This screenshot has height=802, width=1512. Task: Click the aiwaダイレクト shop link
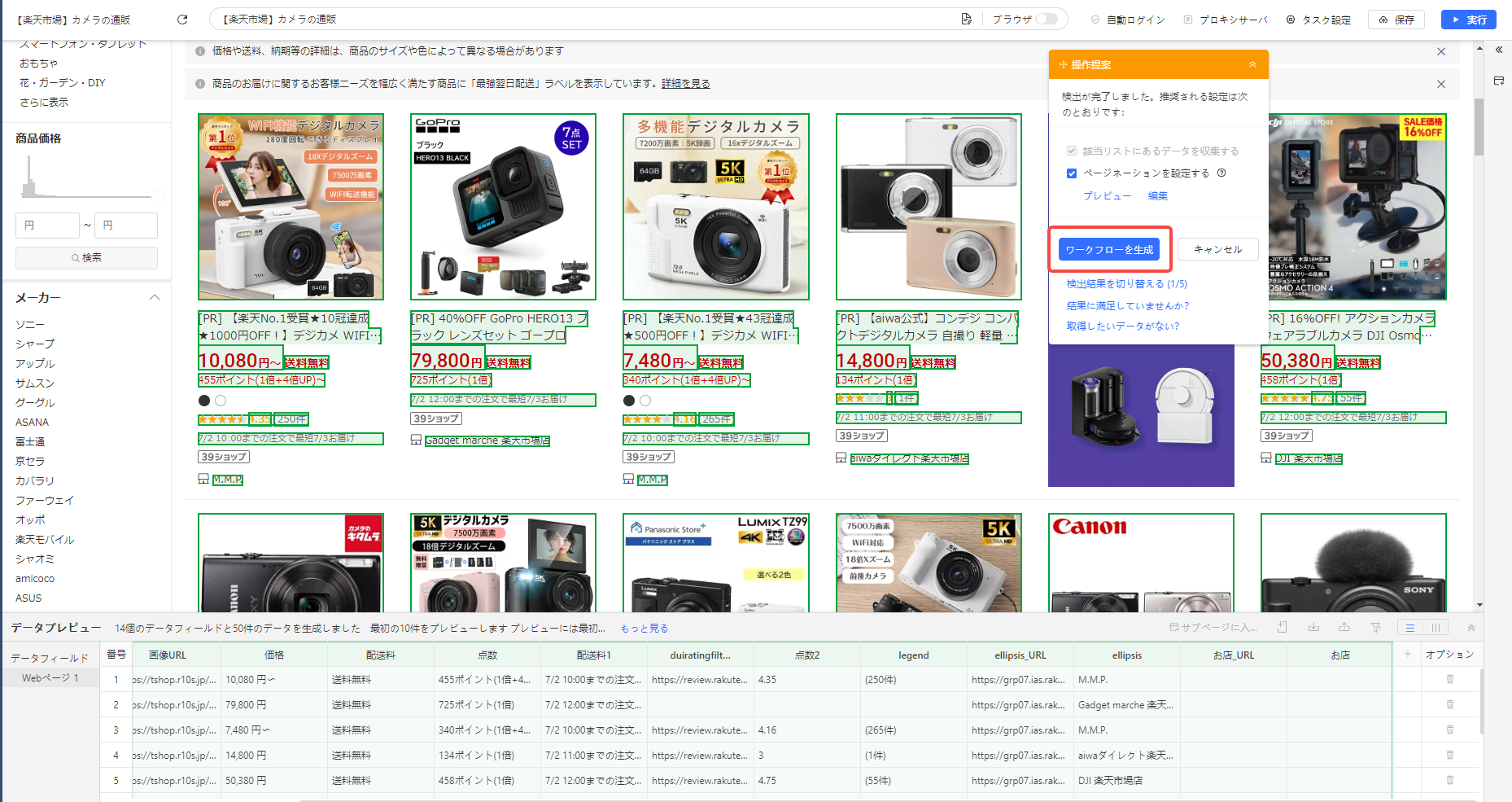coord(909,458)
